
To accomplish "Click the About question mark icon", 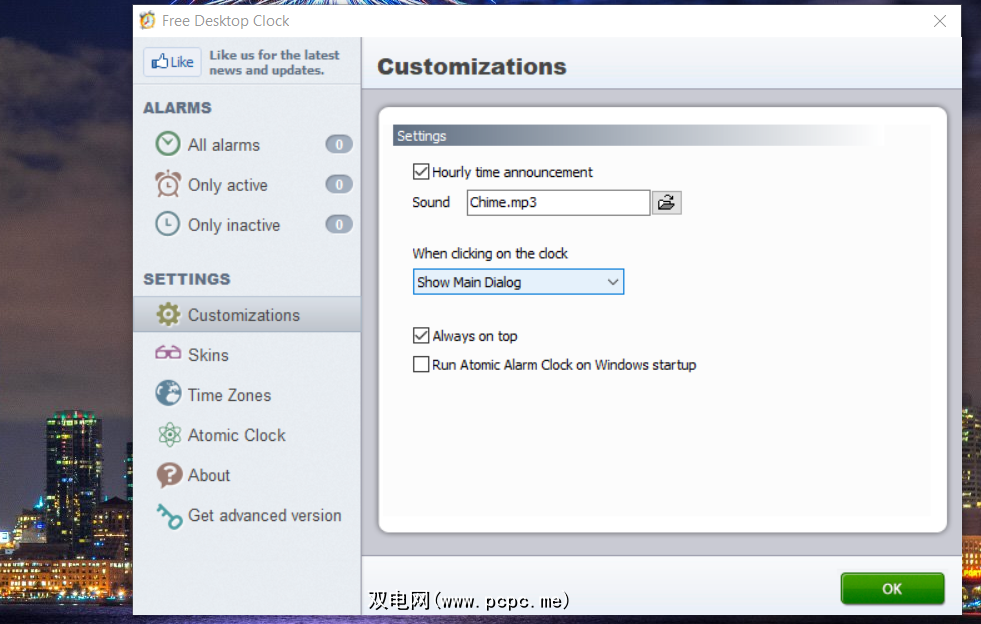I will coord(169,475).
